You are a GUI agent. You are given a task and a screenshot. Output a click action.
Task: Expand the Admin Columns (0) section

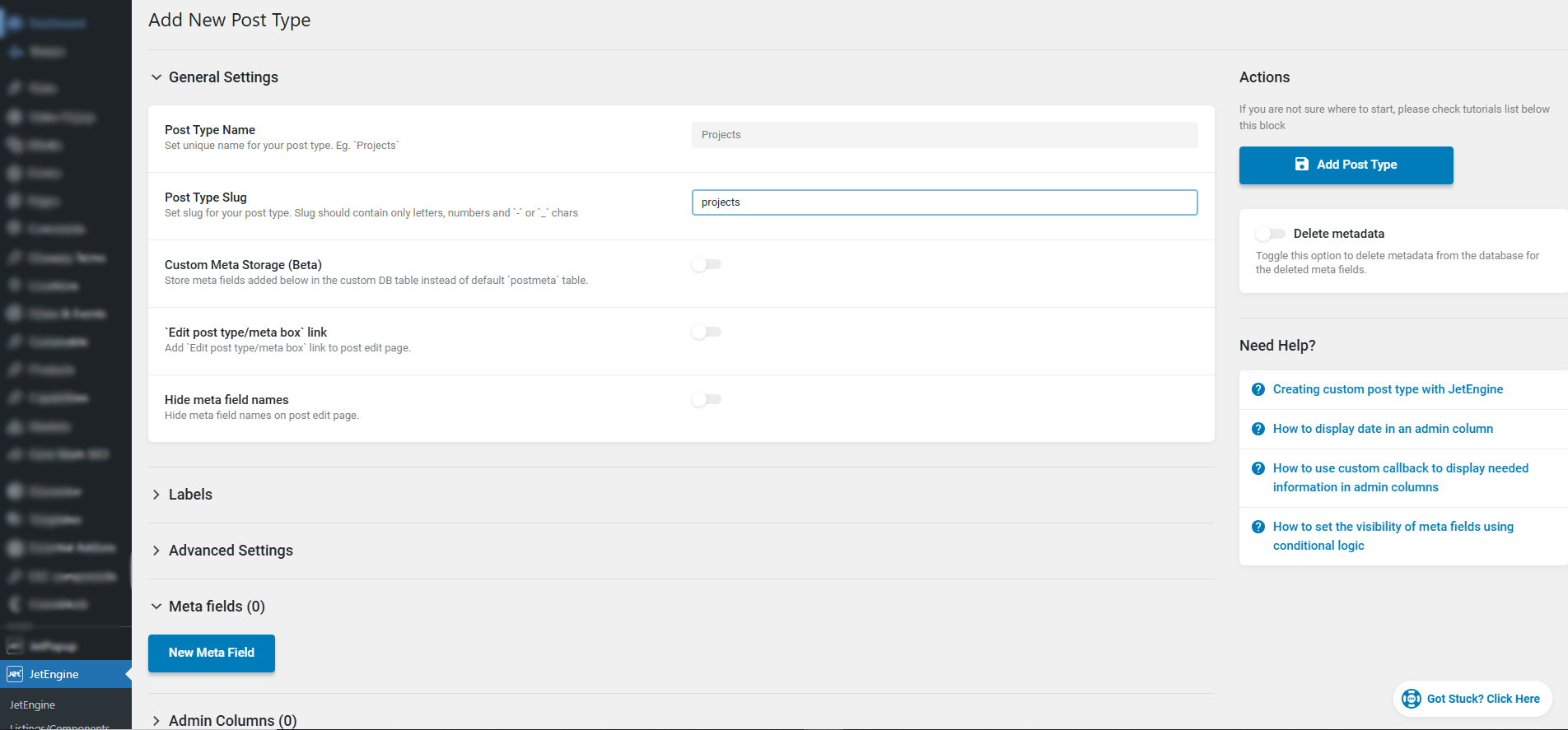[x=156, y=721]
